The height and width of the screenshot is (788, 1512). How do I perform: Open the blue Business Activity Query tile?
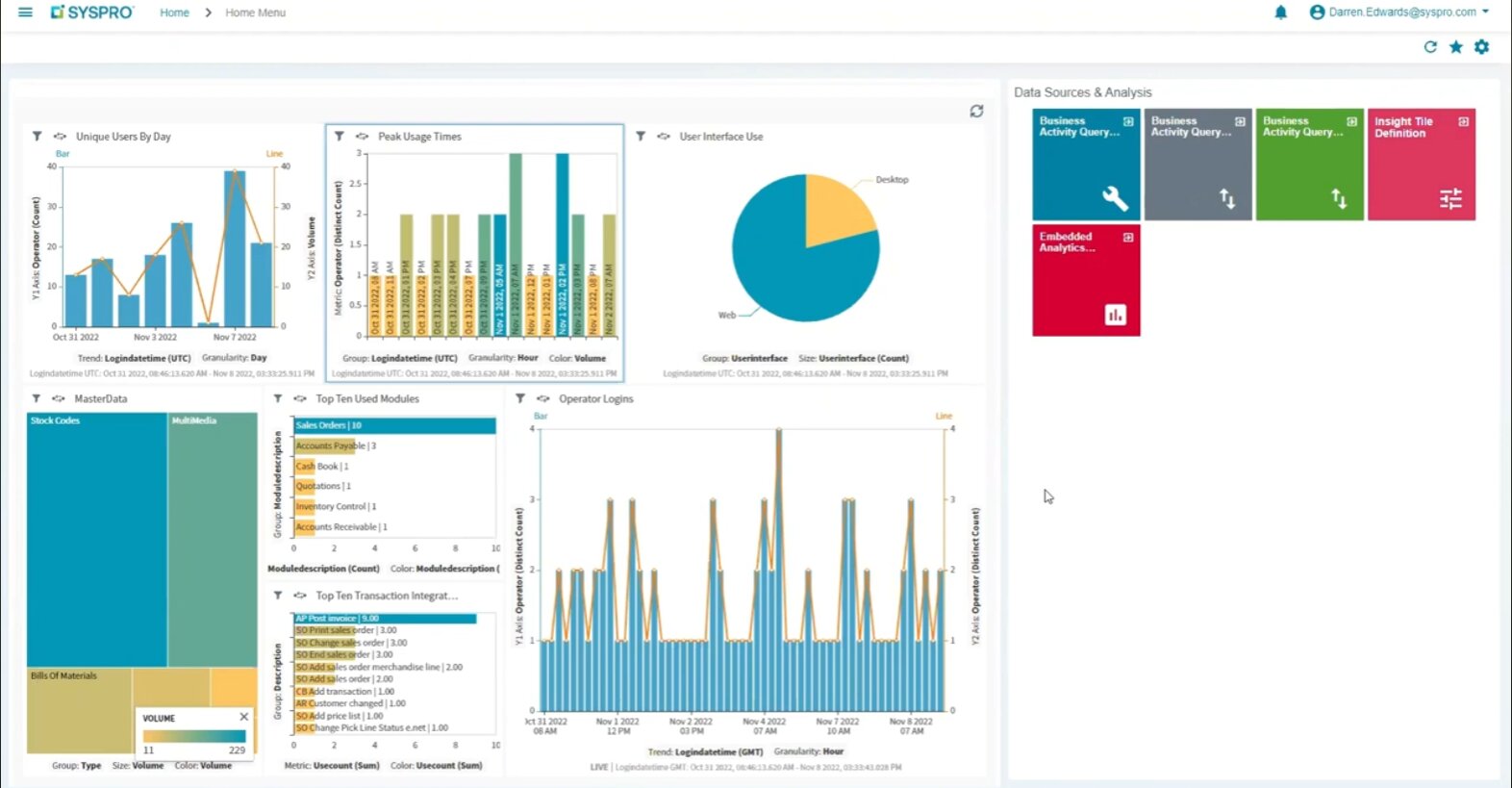(x=1086, y=165)
